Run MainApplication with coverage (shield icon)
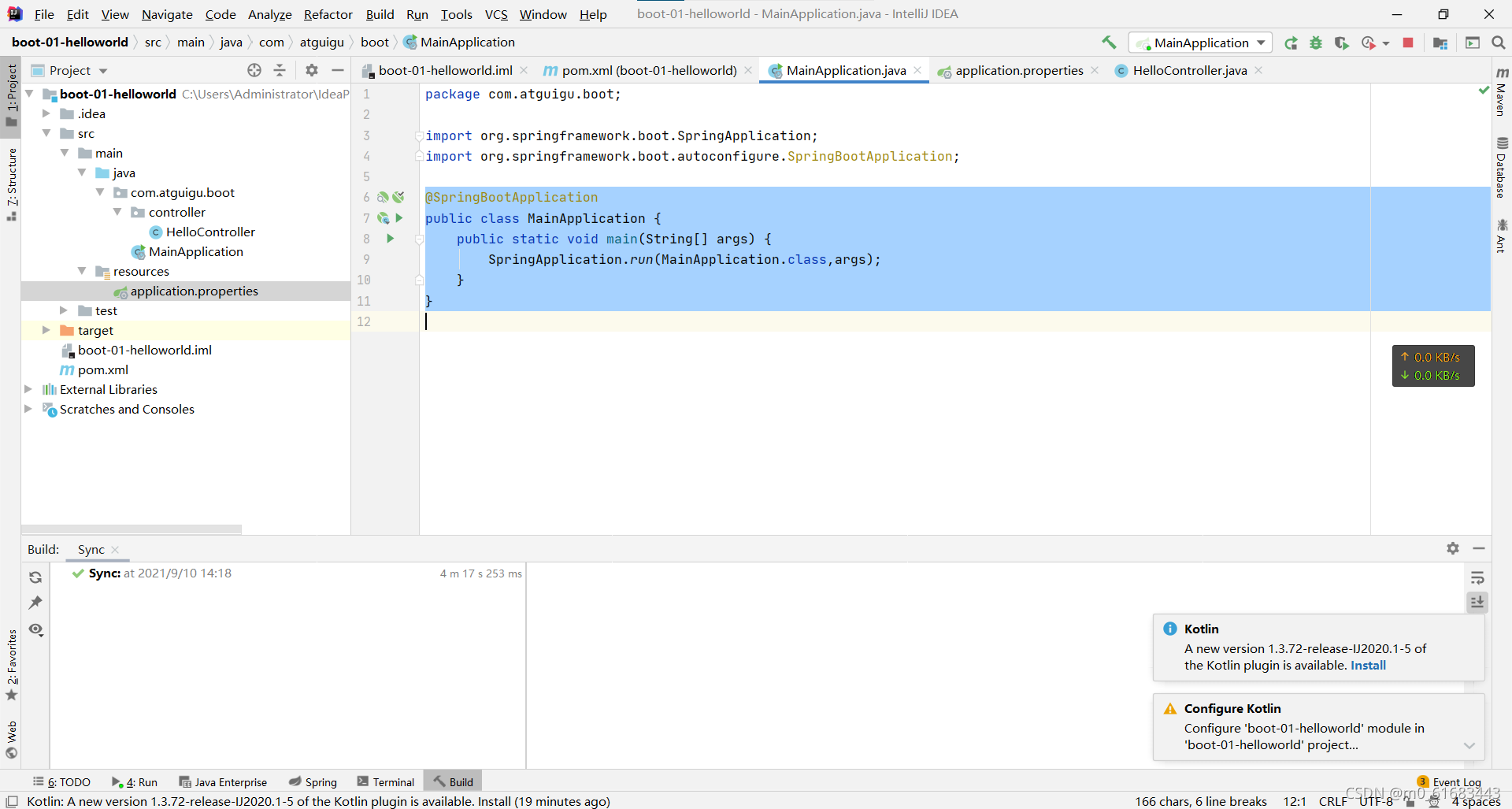 1342,43
